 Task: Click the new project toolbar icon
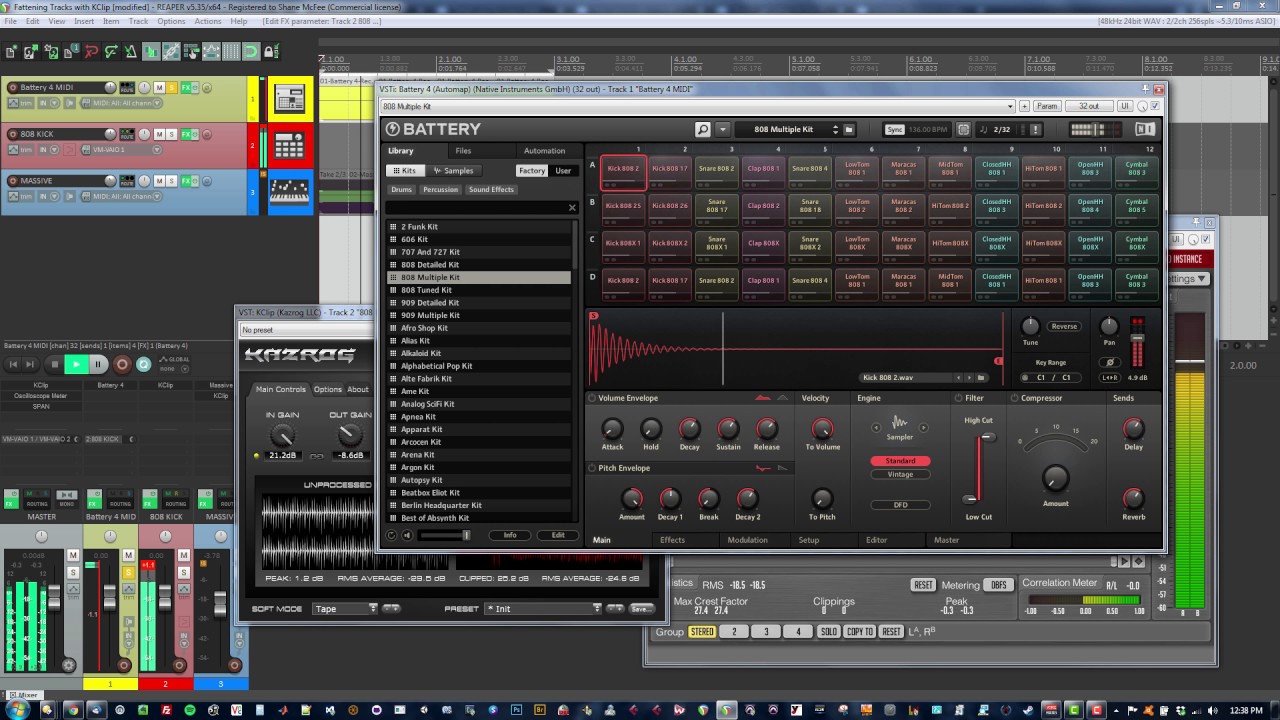(11, 52)
